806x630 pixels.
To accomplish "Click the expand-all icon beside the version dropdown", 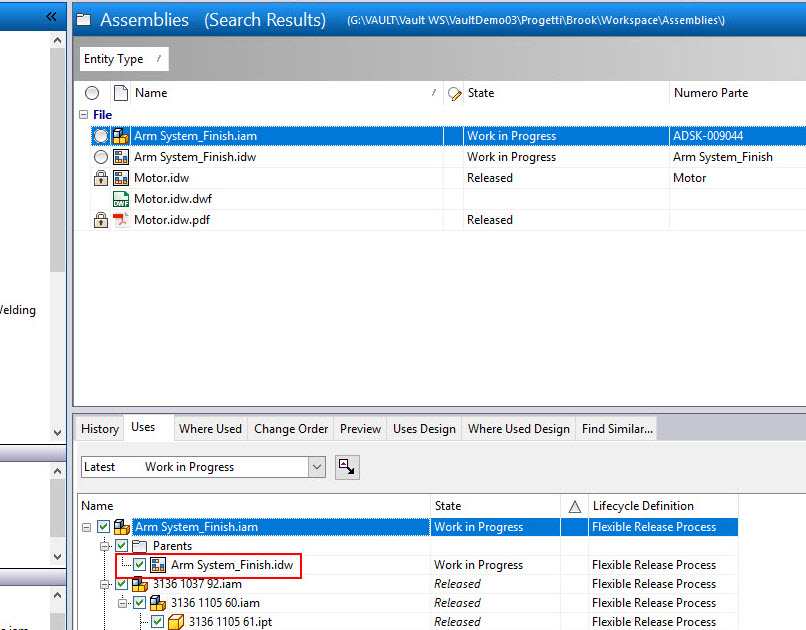I will coord(347,466).
